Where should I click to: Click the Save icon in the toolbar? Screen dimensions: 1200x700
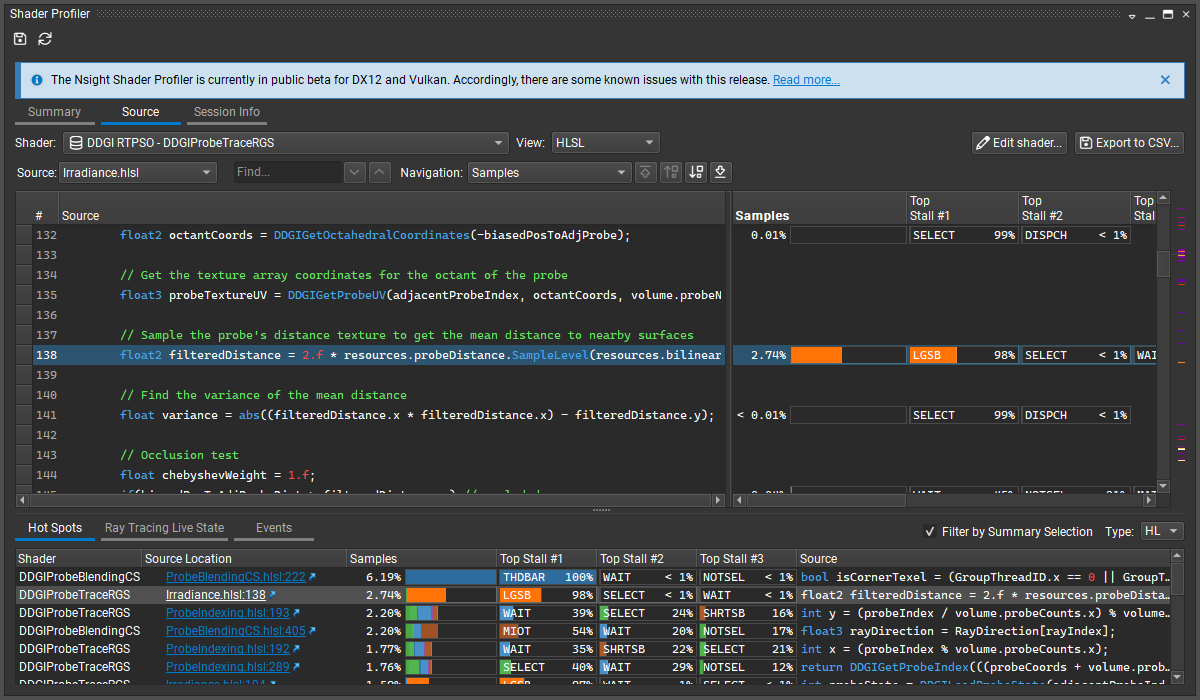[x=20, y=38]
